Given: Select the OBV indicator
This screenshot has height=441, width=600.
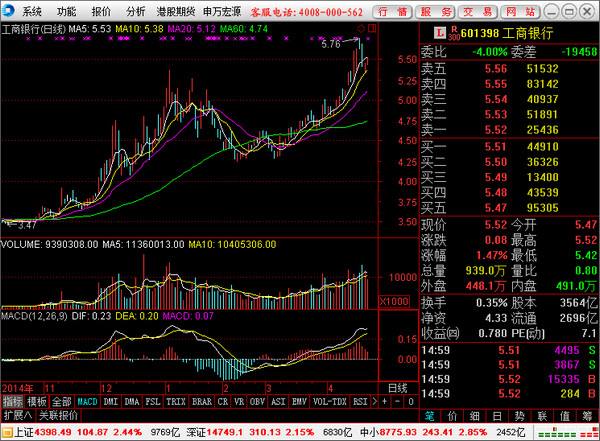Looking at the screenshot, I should [x=257, y=402].
